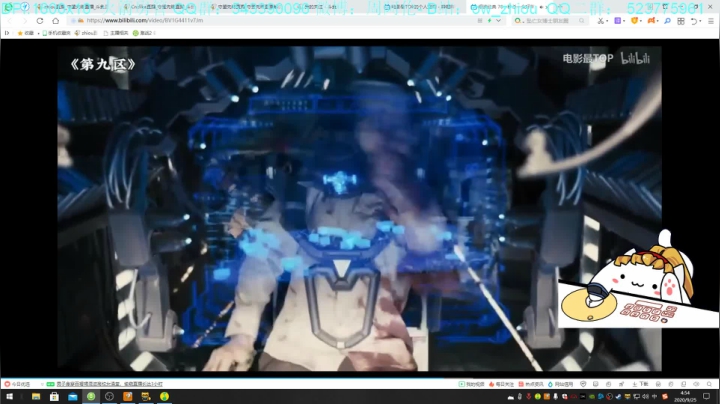
Task: Open the extensions grid icon
Action: pos(681,21)
